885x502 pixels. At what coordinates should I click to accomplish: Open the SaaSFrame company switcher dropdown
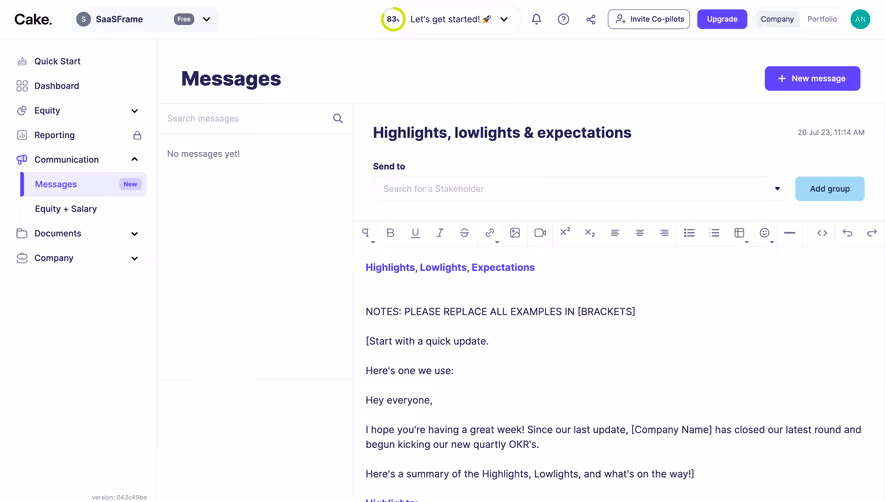[x=146, y=19]
